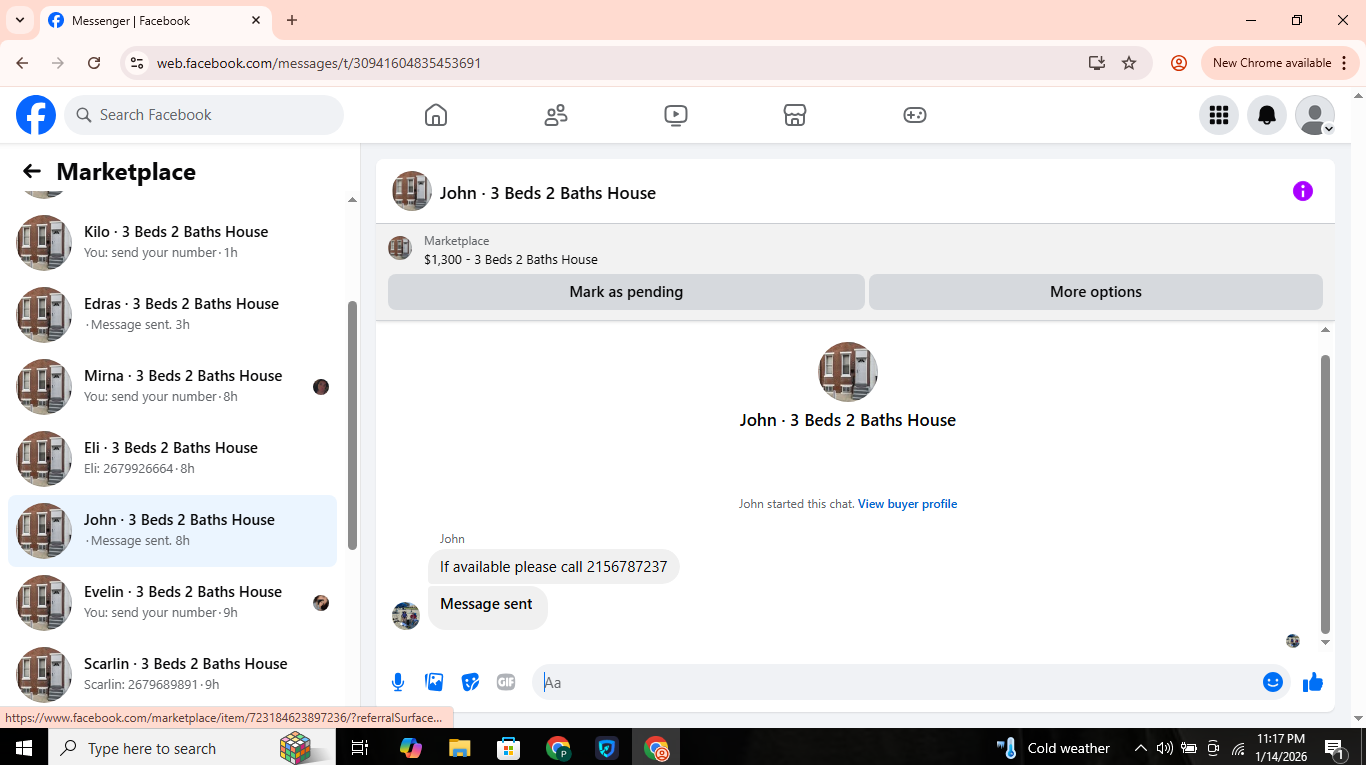The width and height of the screenshot is (1366, 765).
Task: Open Eli 3 Beds 2 Baths conversation
Action: (x=172, y=458)
